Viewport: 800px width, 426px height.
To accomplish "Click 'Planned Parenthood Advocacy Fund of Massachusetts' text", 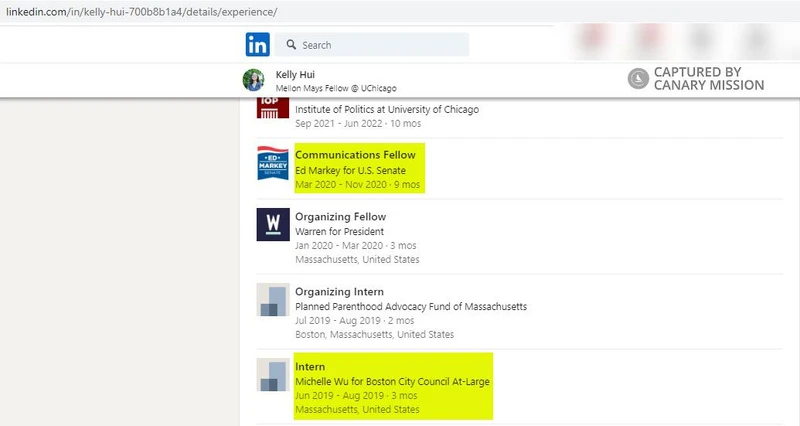I will coord(411,307).
